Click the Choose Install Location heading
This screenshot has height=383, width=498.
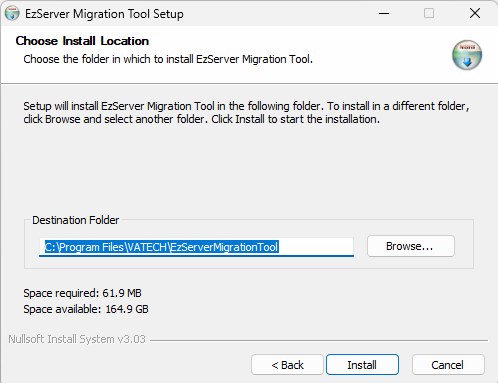(82, 41)
